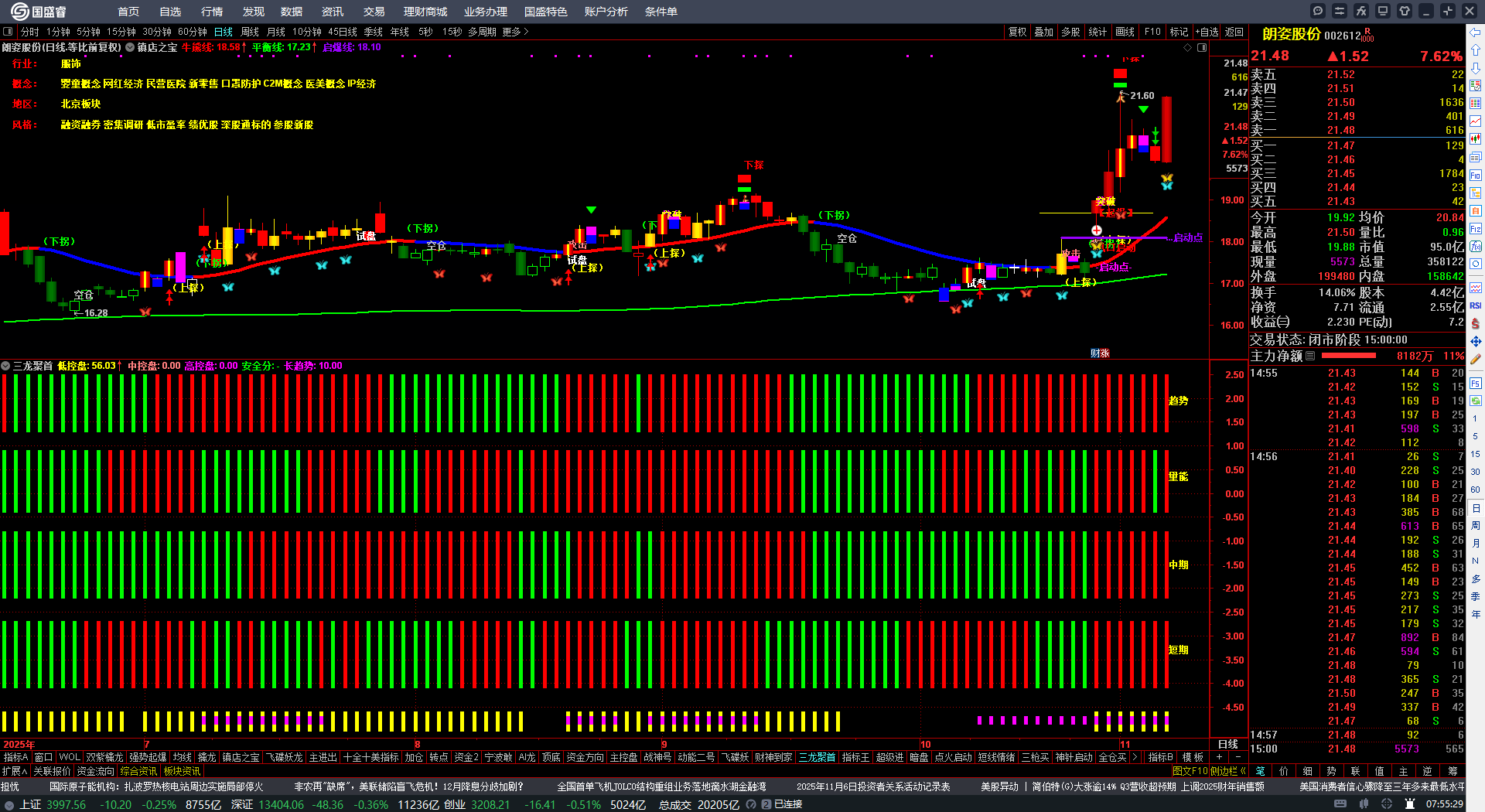Viewport: 1485px width, 812px height.
Task: Click the blue back arrow in right sidebar
Action: (x=1476, y=32)
